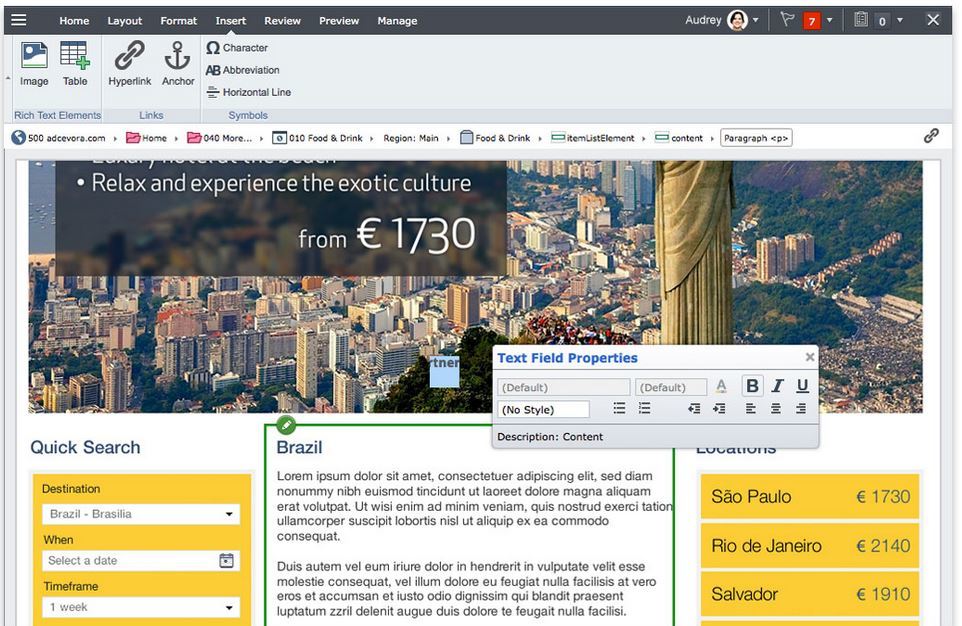
Task: Click the green pencil edit marker
Action: (x=286, y=424)
